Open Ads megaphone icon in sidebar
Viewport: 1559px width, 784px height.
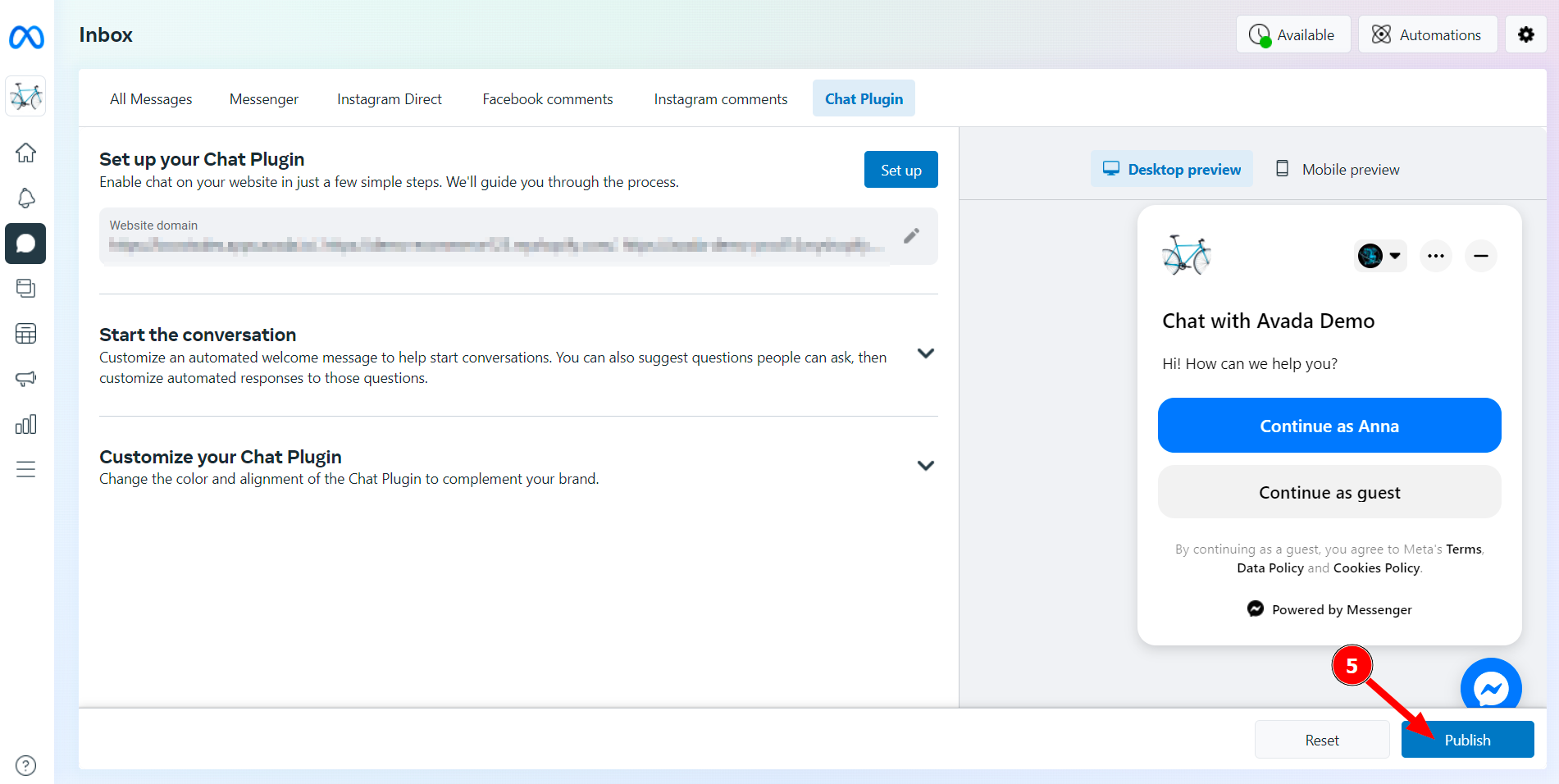[25, 379]
